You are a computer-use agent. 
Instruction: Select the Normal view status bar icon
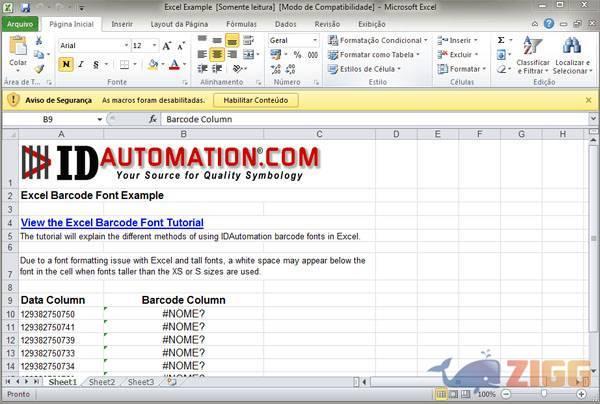tap(441, 394)
